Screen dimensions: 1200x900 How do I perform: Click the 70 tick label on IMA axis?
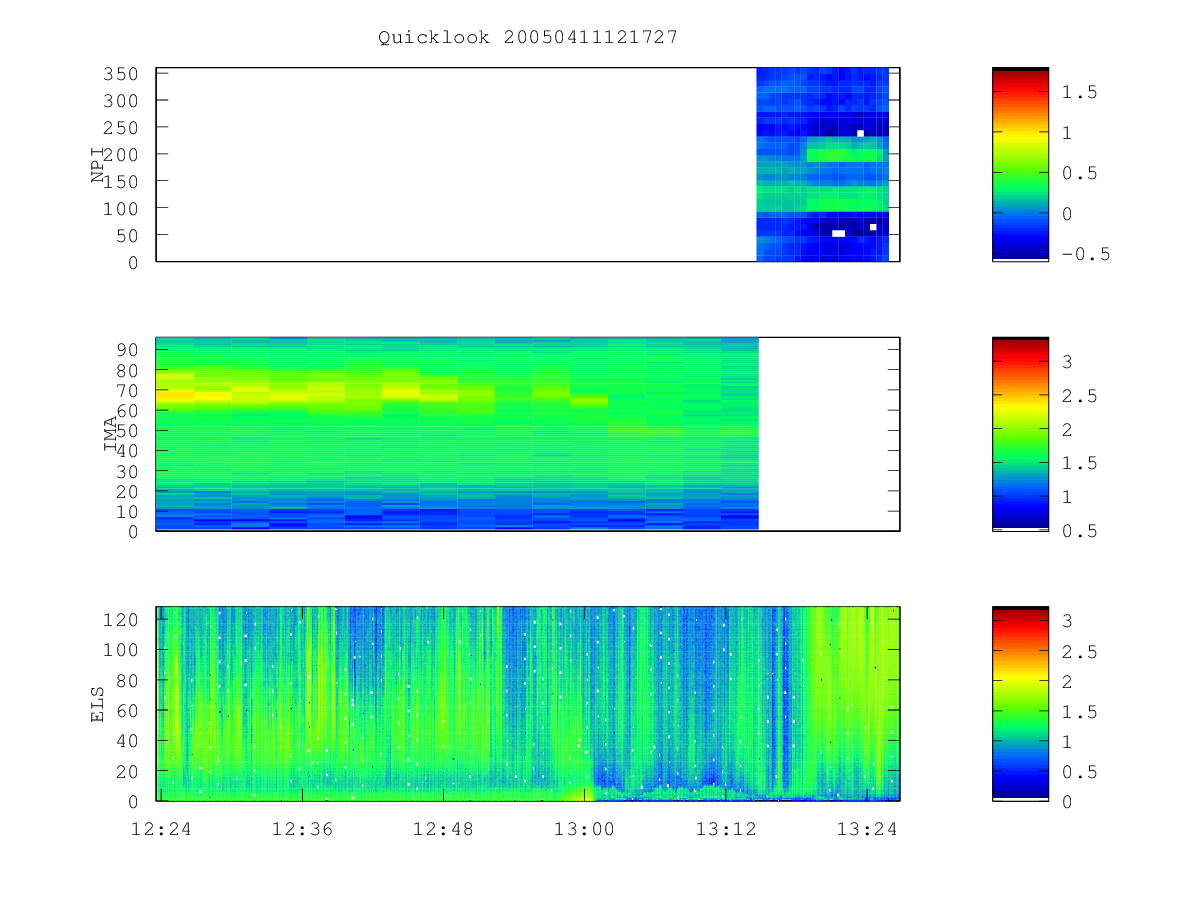point(127,390)
